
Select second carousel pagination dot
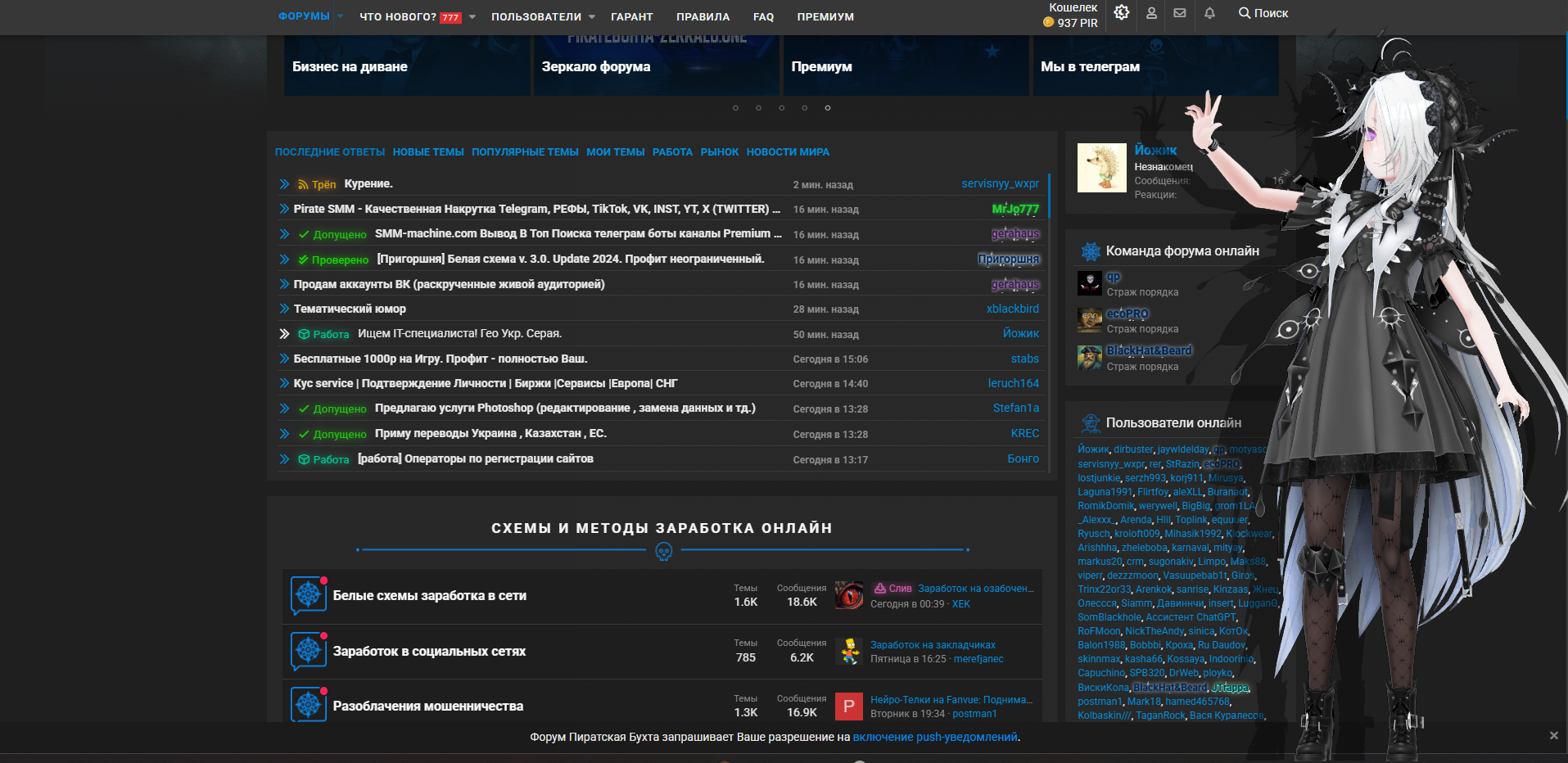click(758, 108)
